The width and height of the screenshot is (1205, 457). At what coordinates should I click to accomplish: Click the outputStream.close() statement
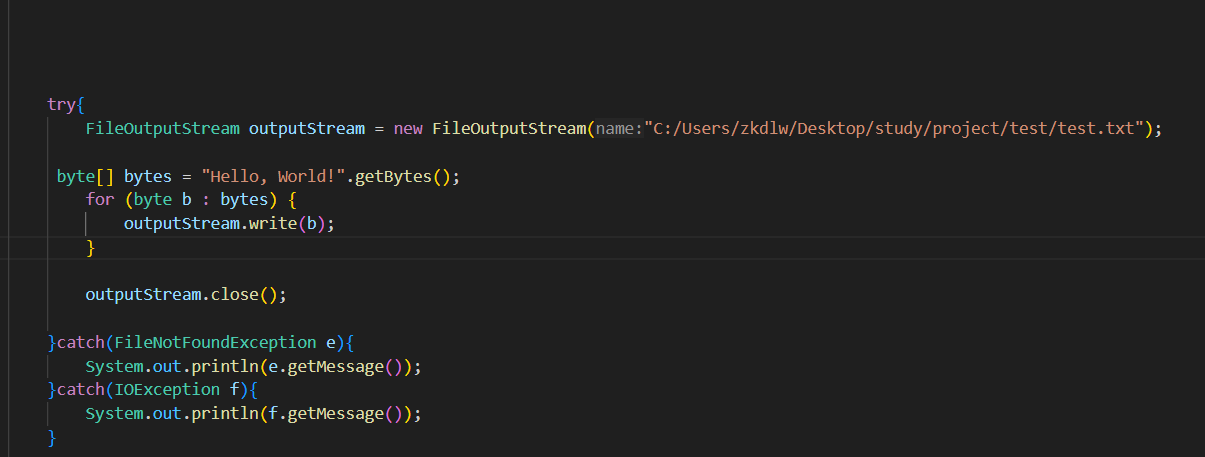(186, 295)
